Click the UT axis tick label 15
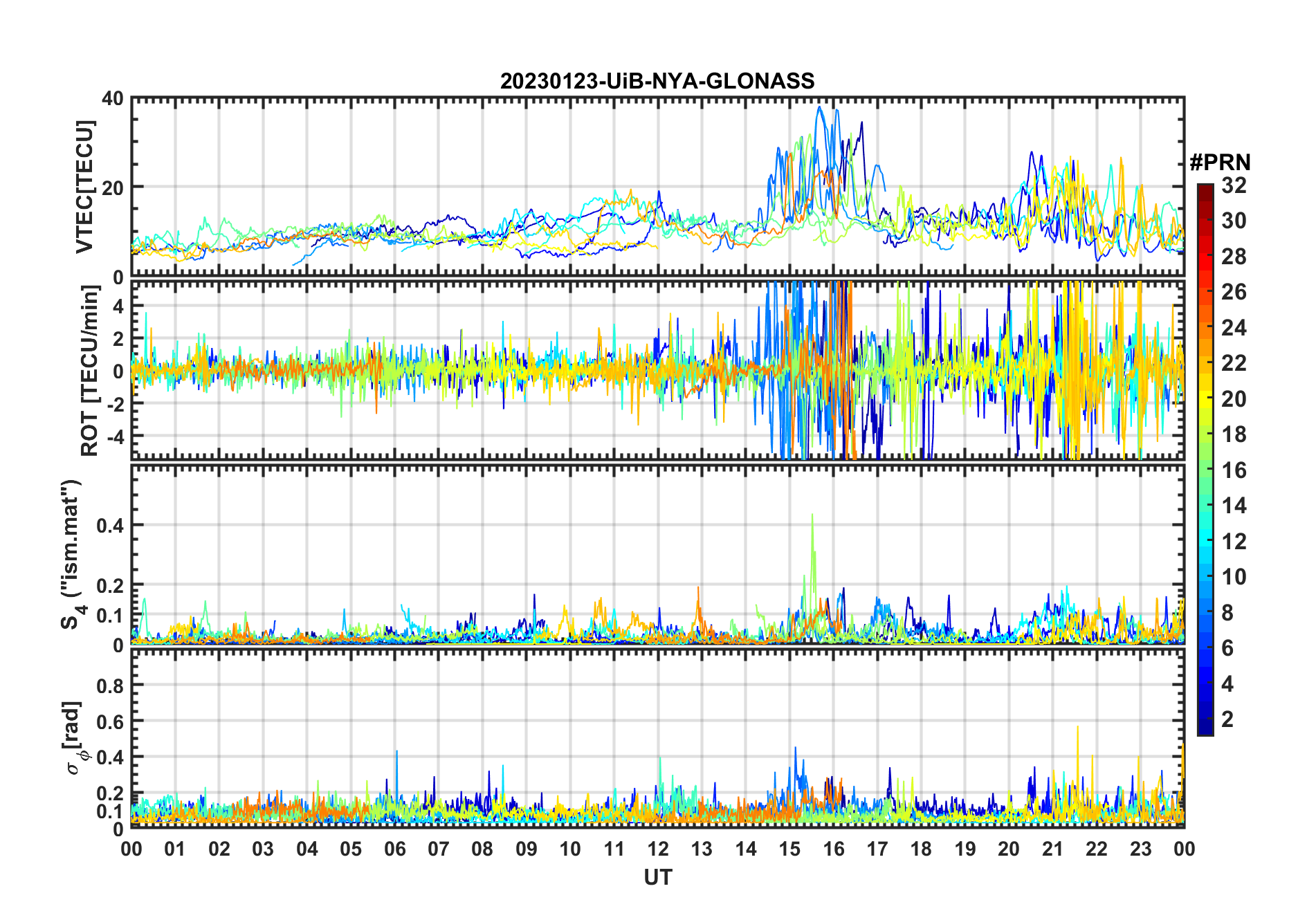Image resolution: width=1316 pixels, height=920 pixels. [789, 849]
